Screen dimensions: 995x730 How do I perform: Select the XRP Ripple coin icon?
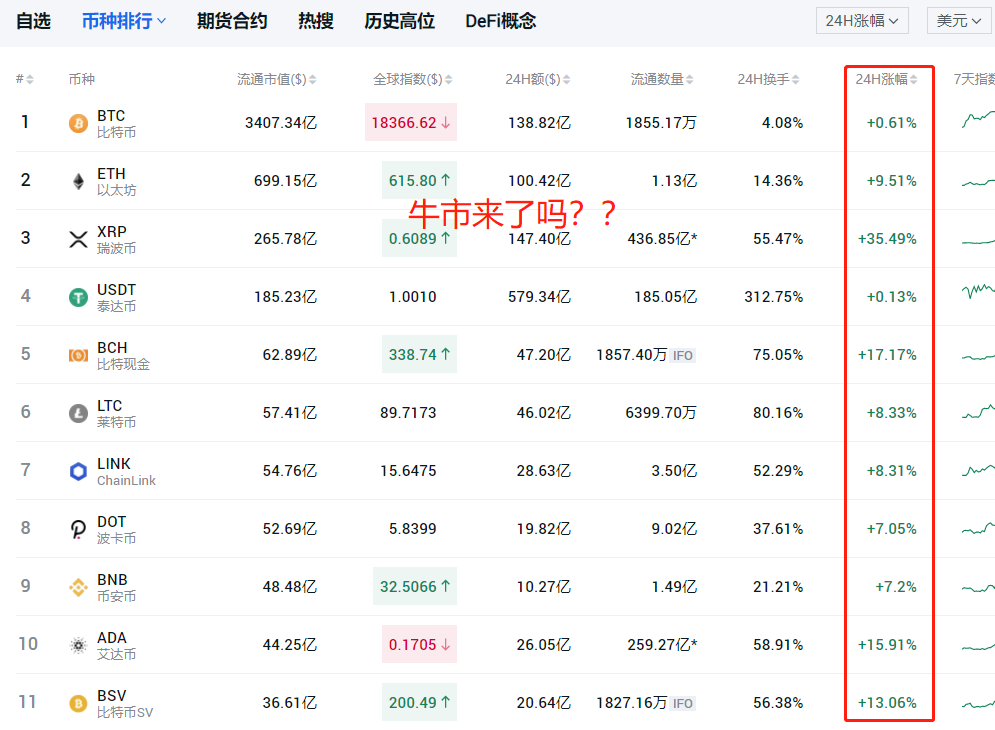click(x=77, y=239)
